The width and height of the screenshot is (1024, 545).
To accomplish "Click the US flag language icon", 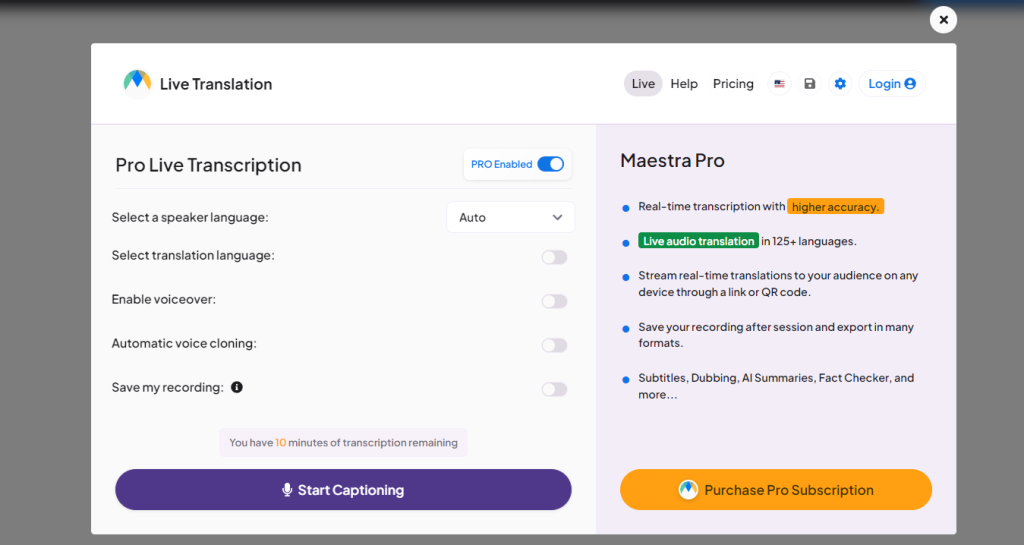I will [779, 84].
